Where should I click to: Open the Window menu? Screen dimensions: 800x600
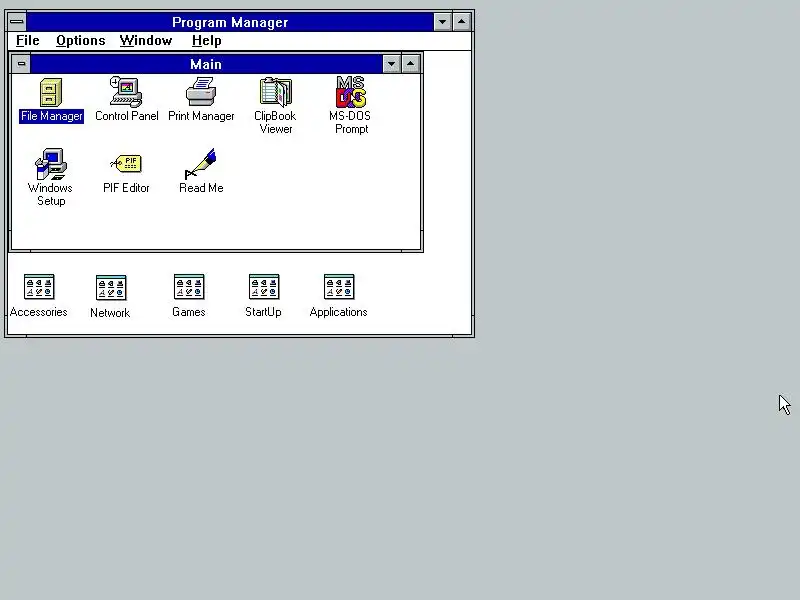146,41
